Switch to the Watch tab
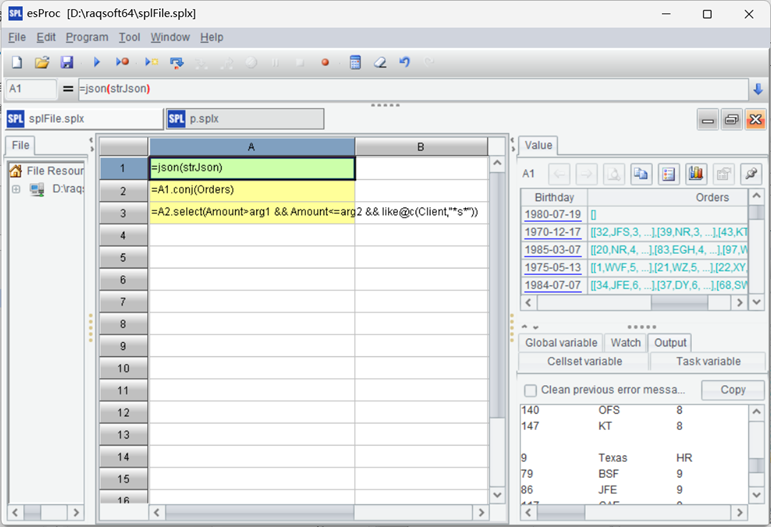This screenshot has width=771, height=527. [x=625, y=343]
